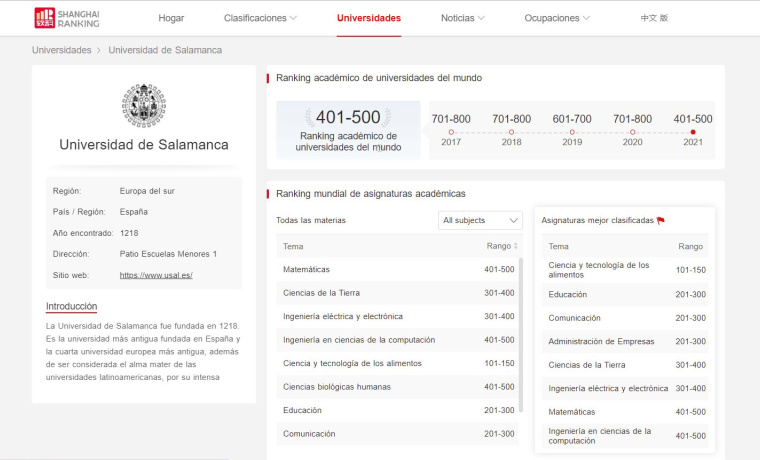Open the All subjects dropdown
The height and width of the screenshot is (460, 760).
click(x=481, y=220)
